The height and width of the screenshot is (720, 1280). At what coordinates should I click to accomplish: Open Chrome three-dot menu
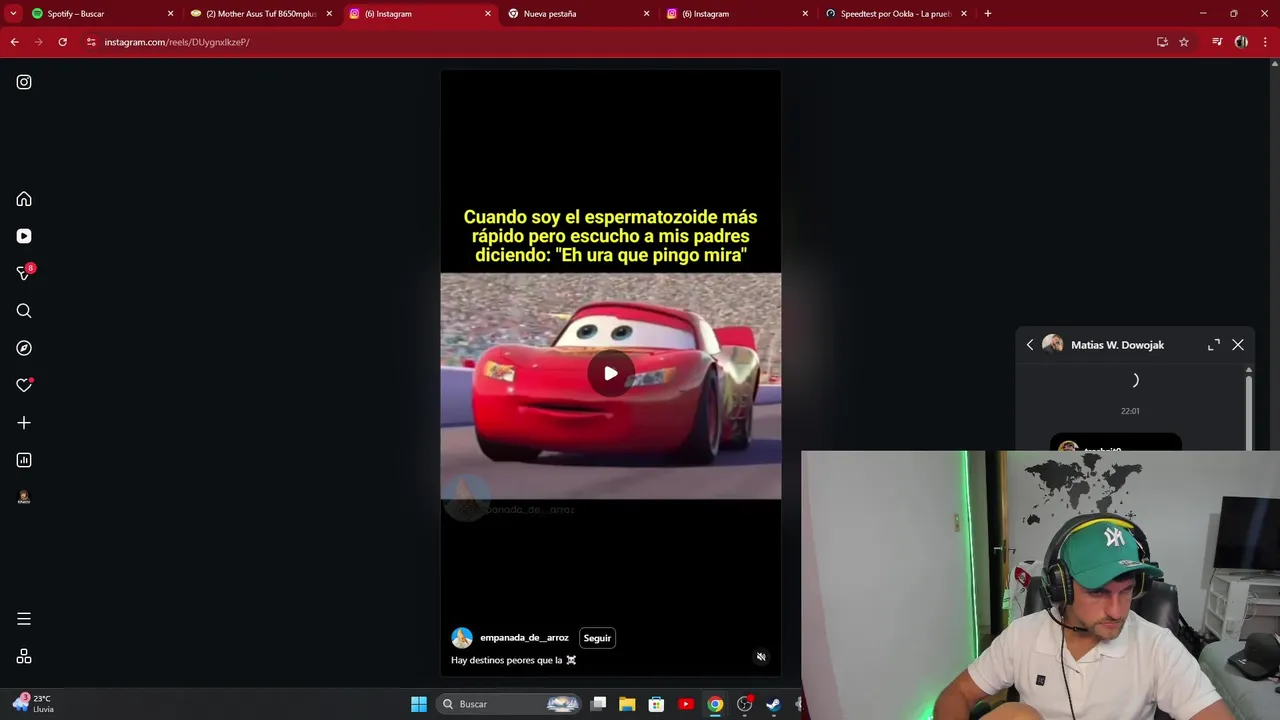coord(1265,42)
